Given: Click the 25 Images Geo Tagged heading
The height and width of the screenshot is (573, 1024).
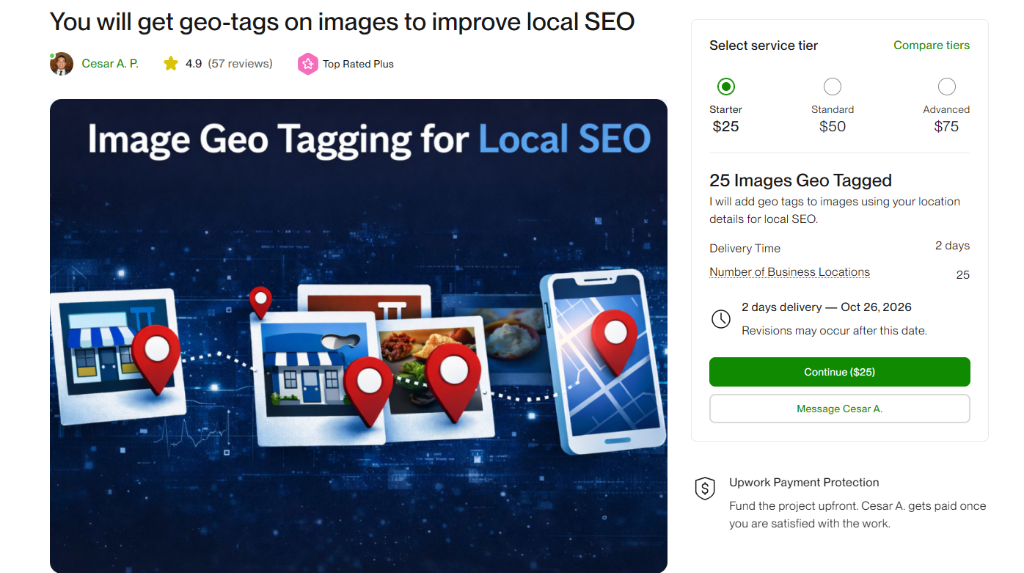Looking at the screenshot, I should point(801,180).
